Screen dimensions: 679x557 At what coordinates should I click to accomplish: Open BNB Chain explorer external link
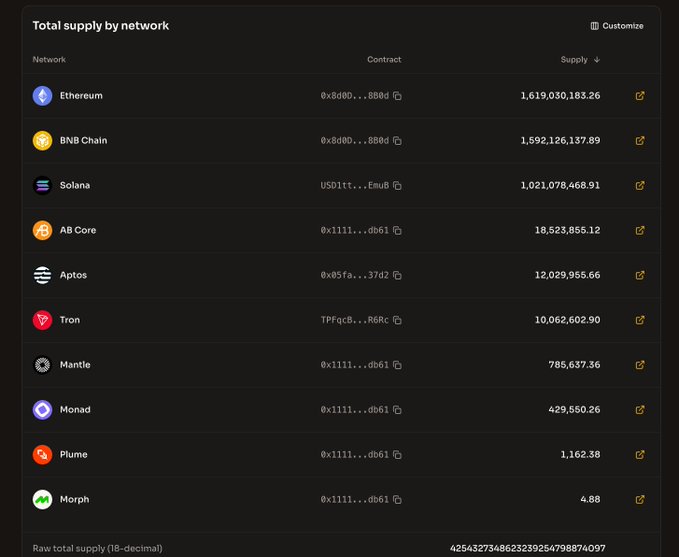(640, 140)
